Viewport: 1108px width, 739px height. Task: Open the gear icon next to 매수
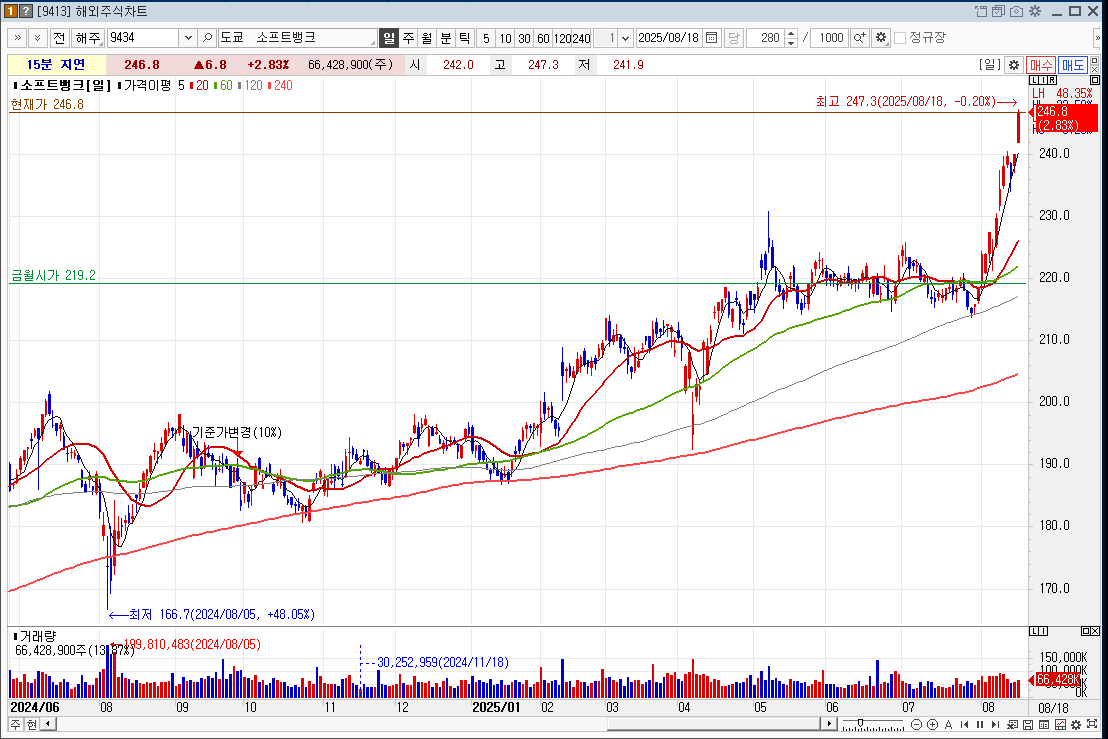[x=1013, y=65]
